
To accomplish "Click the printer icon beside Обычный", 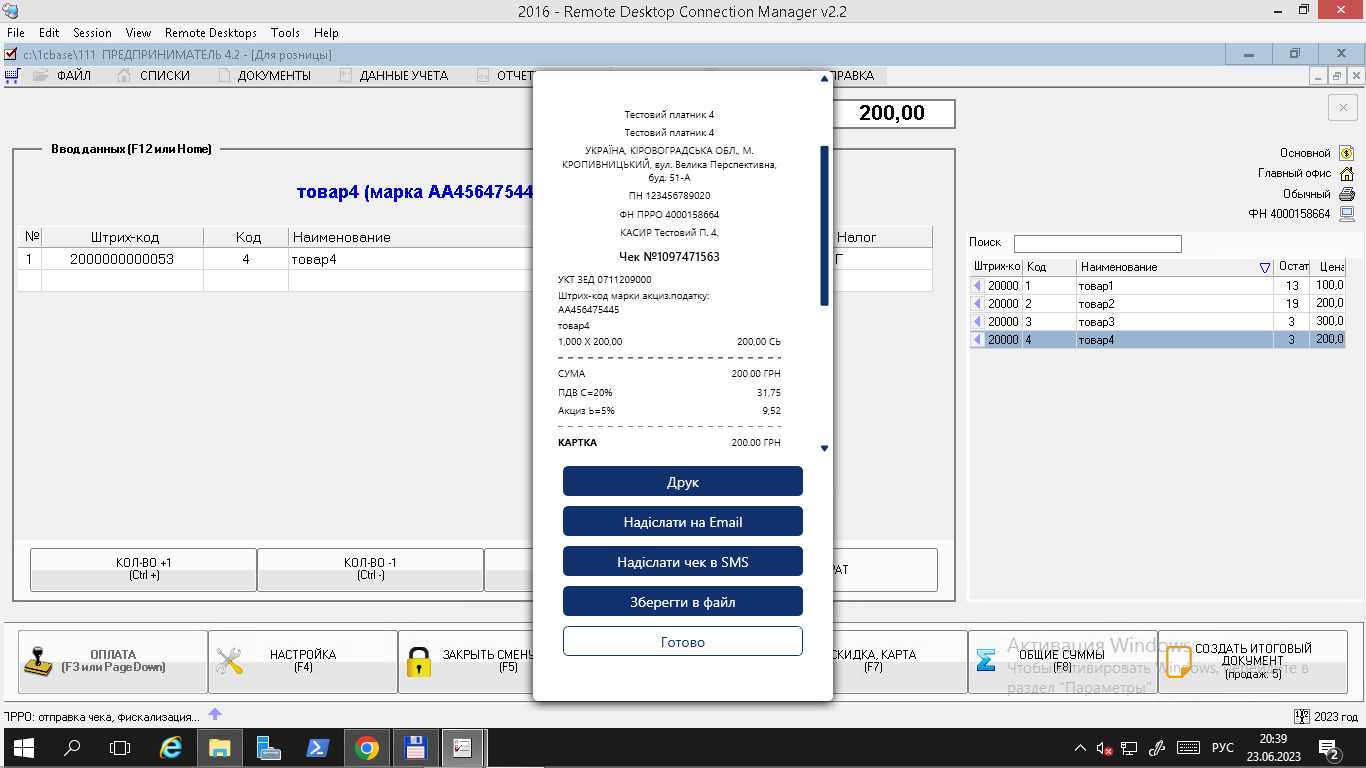I will pyautogui.click(x=1346, y=194).
